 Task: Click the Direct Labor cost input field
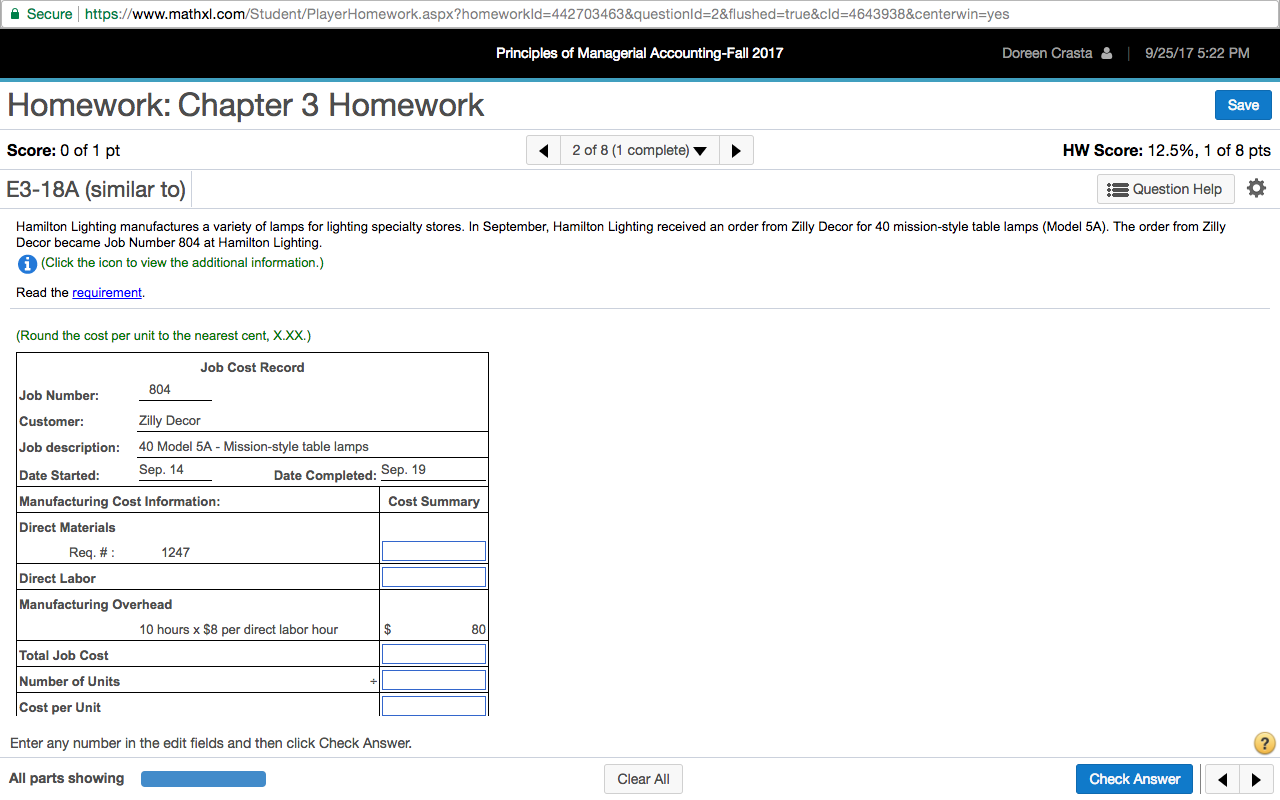click(x=434, y=577)
